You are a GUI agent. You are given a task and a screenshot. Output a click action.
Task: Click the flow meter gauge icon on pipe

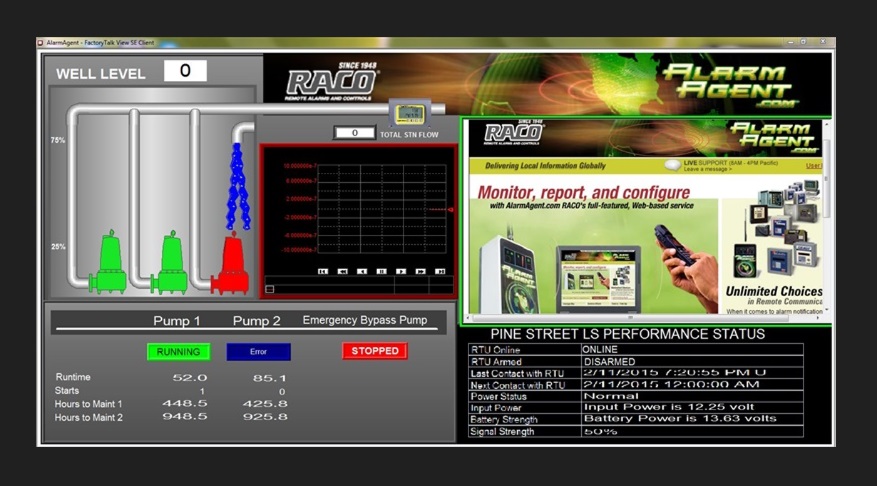(409, 114)
